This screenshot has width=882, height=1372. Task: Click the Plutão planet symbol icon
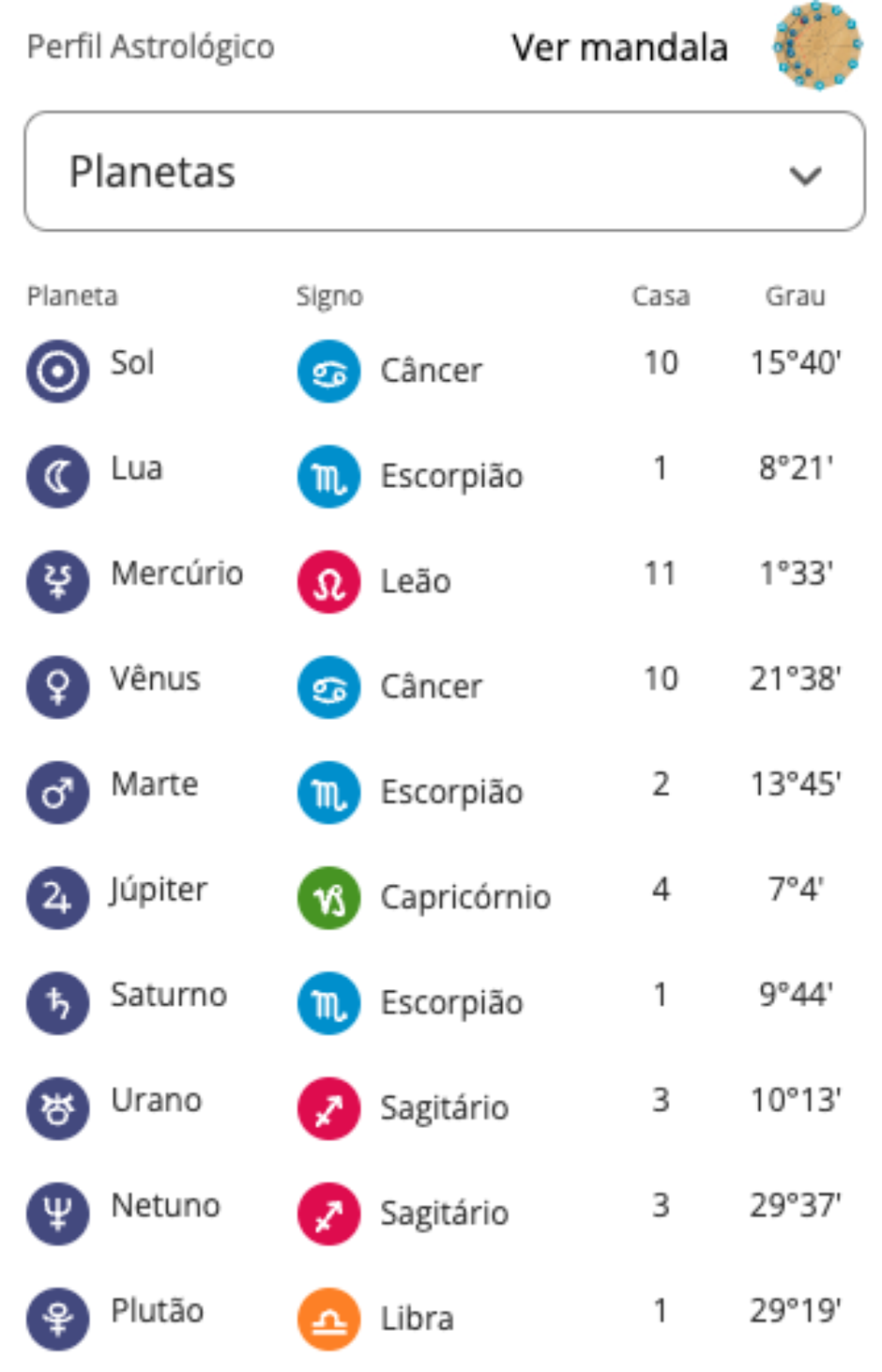point(58,1319)
